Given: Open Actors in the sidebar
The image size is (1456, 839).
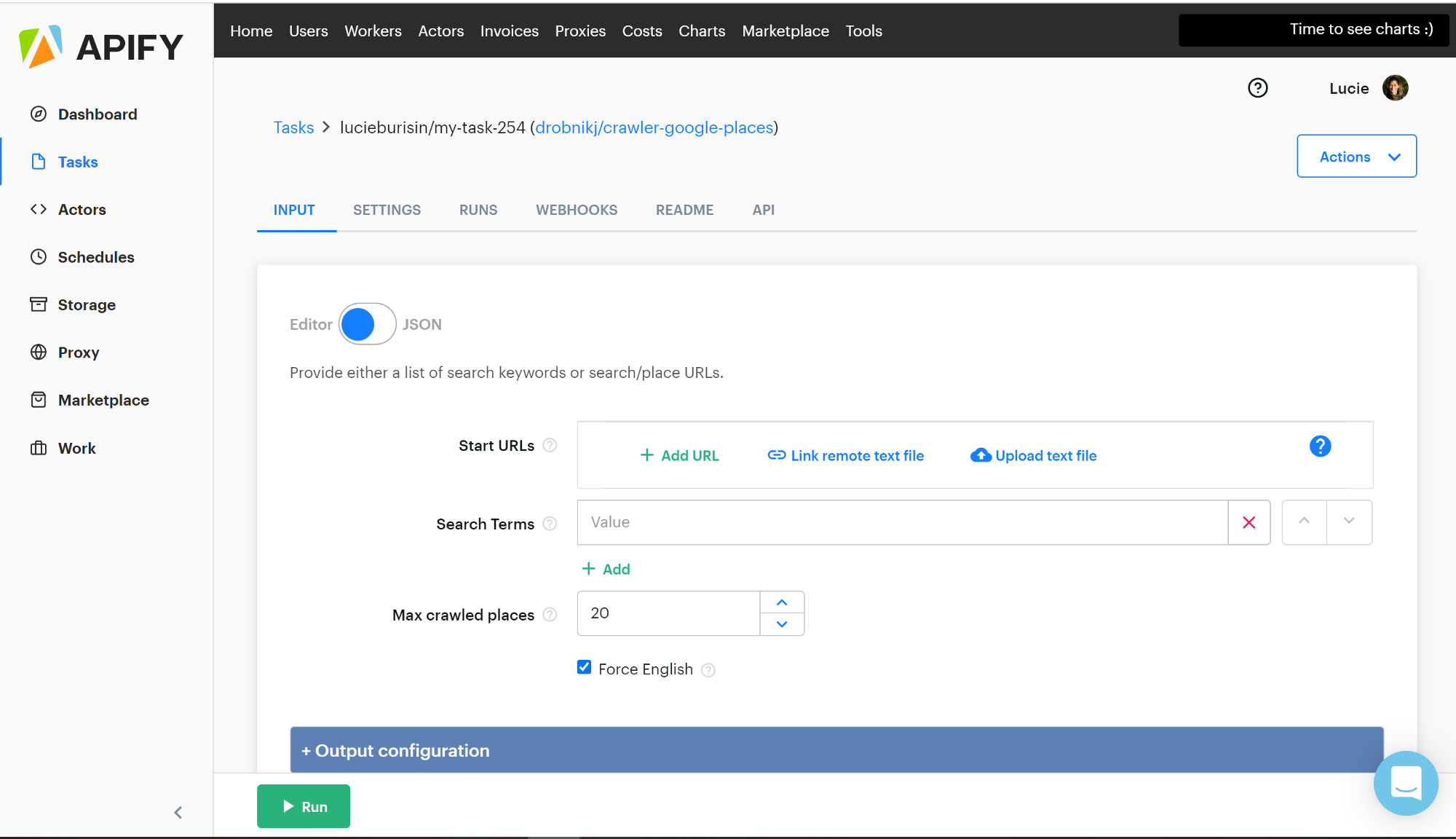Looking at the screenshot, I should coord(68,210).
